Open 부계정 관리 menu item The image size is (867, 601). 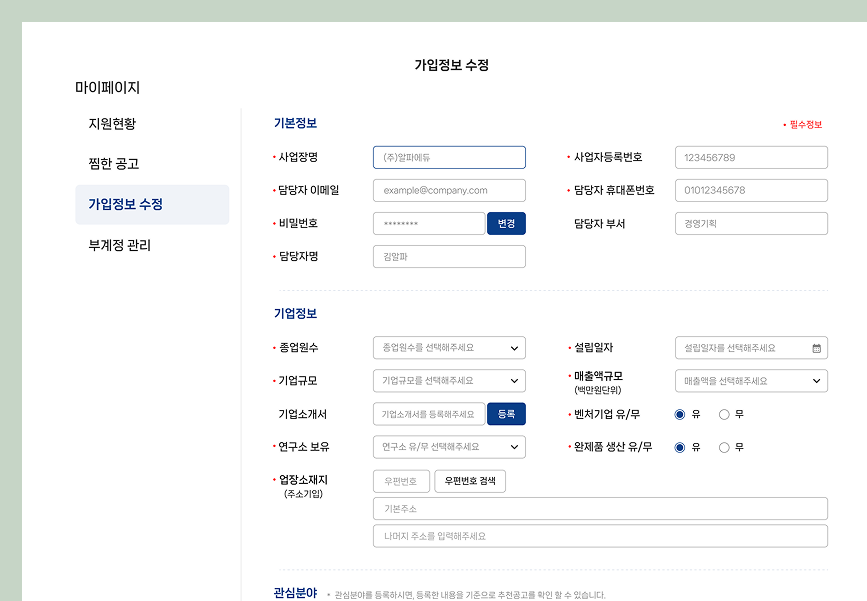point(120,245)
